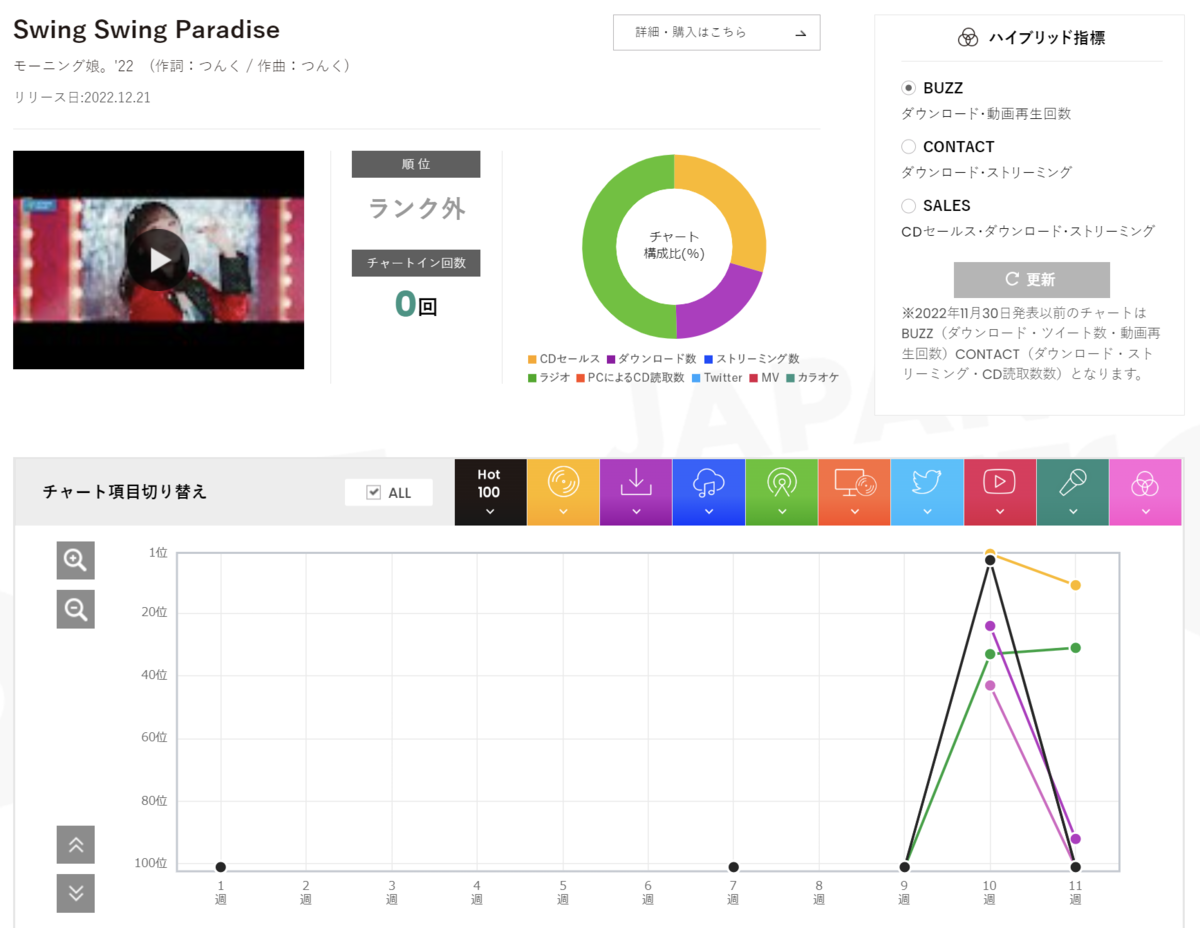The image size is (1200, 928).
Task: Click the ダウンロード数 legend entry
Action: click(651, 359)
